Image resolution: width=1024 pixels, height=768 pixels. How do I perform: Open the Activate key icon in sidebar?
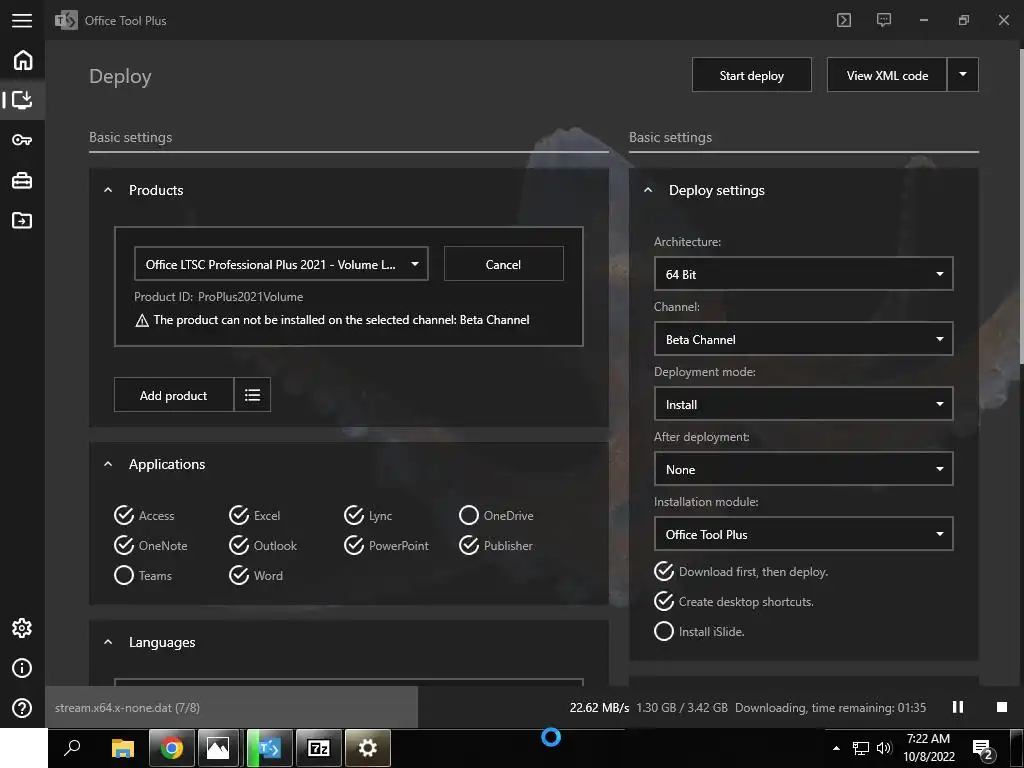coord(22,140)
